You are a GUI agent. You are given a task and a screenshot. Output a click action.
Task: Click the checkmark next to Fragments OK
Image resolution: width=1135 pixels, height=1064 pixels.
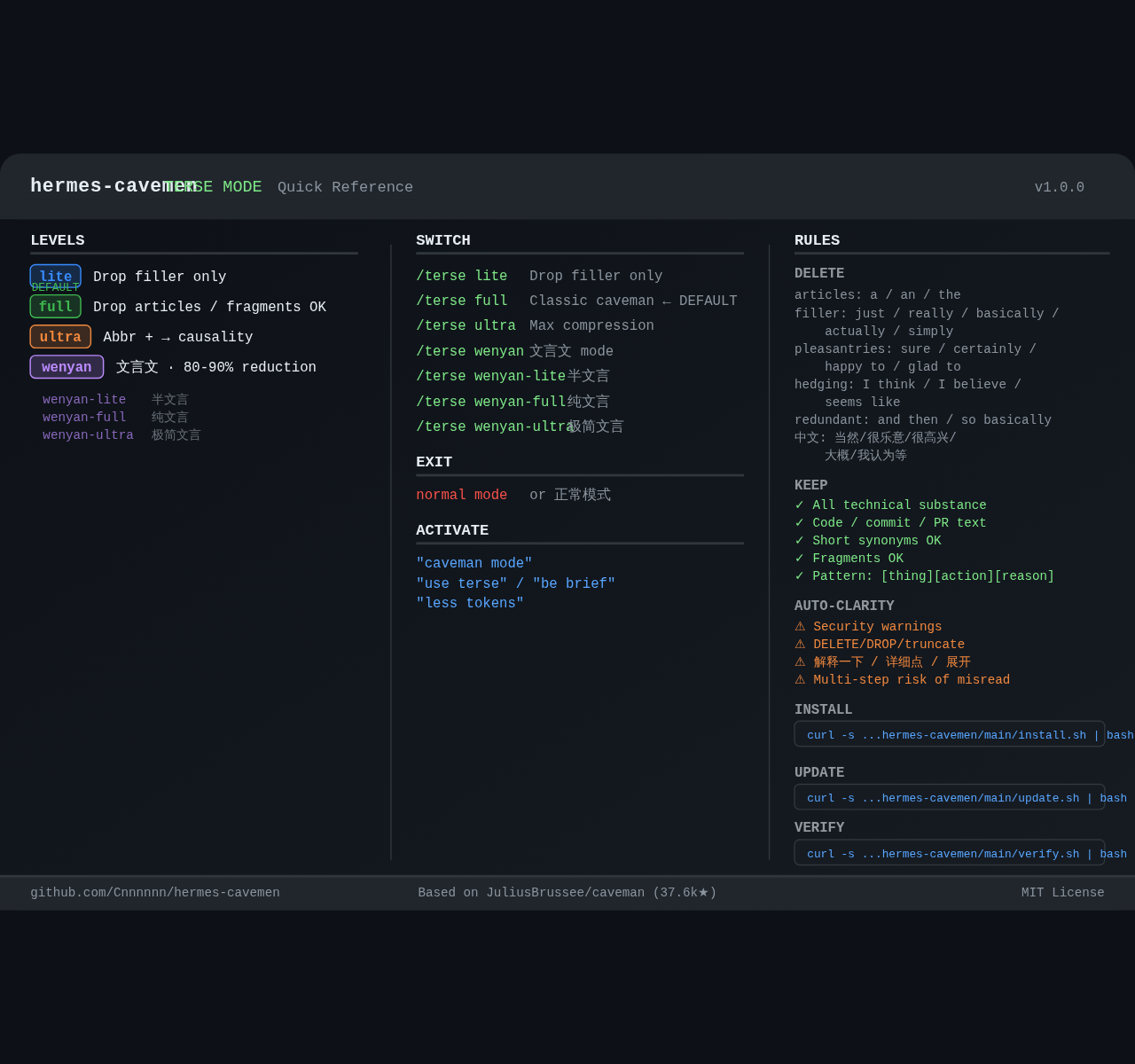[799, 559]
